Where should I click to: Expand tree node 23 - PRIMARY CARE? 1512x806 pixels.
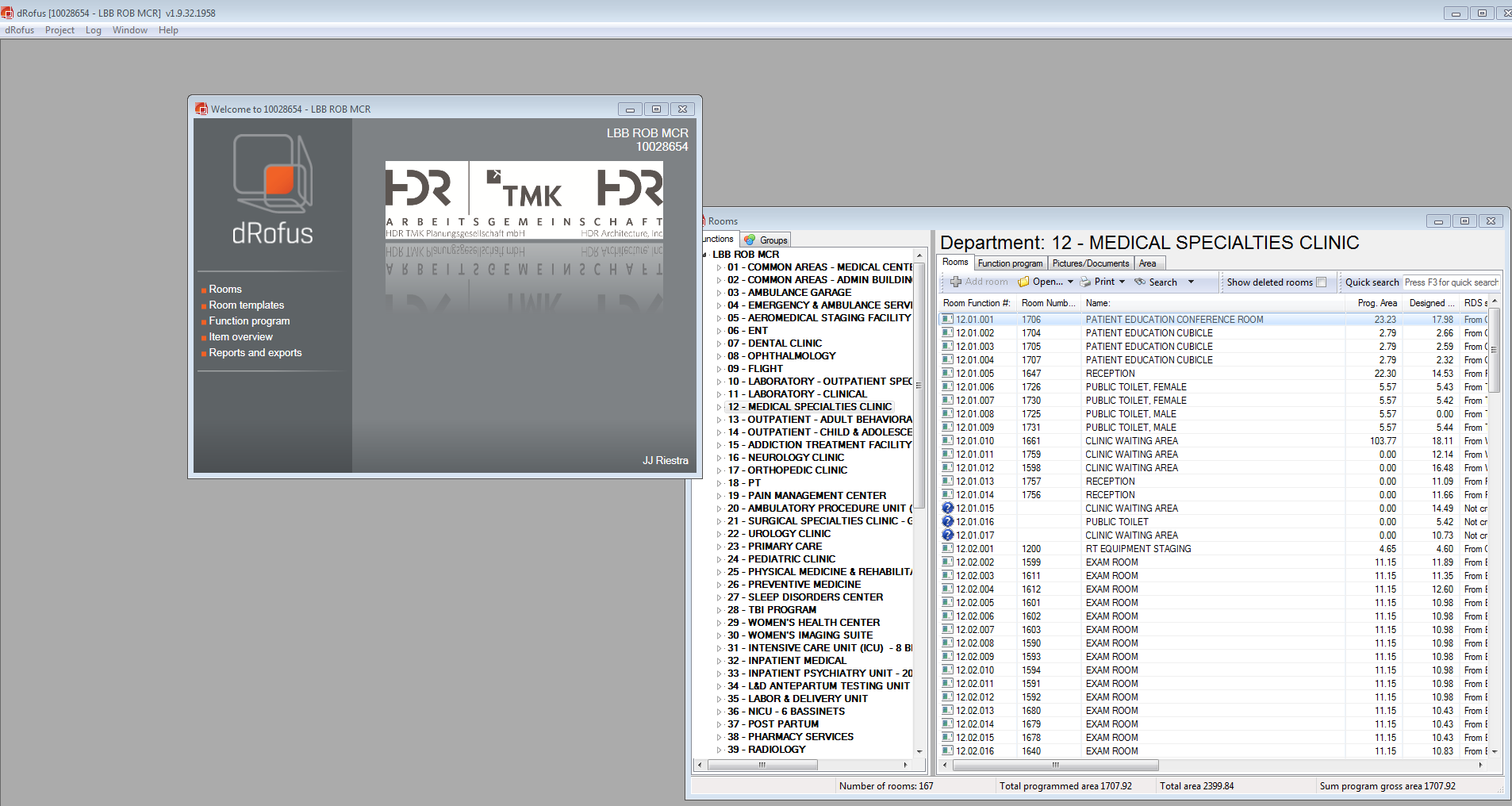coord(720,547)
